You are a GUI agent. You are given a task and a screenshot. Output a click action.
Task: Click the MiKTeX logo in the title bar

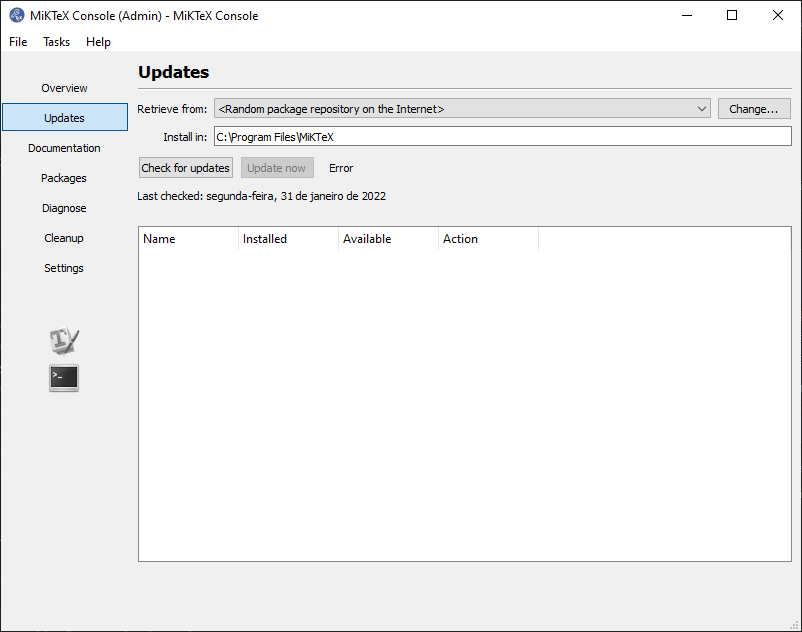click(x=16, y=15)
